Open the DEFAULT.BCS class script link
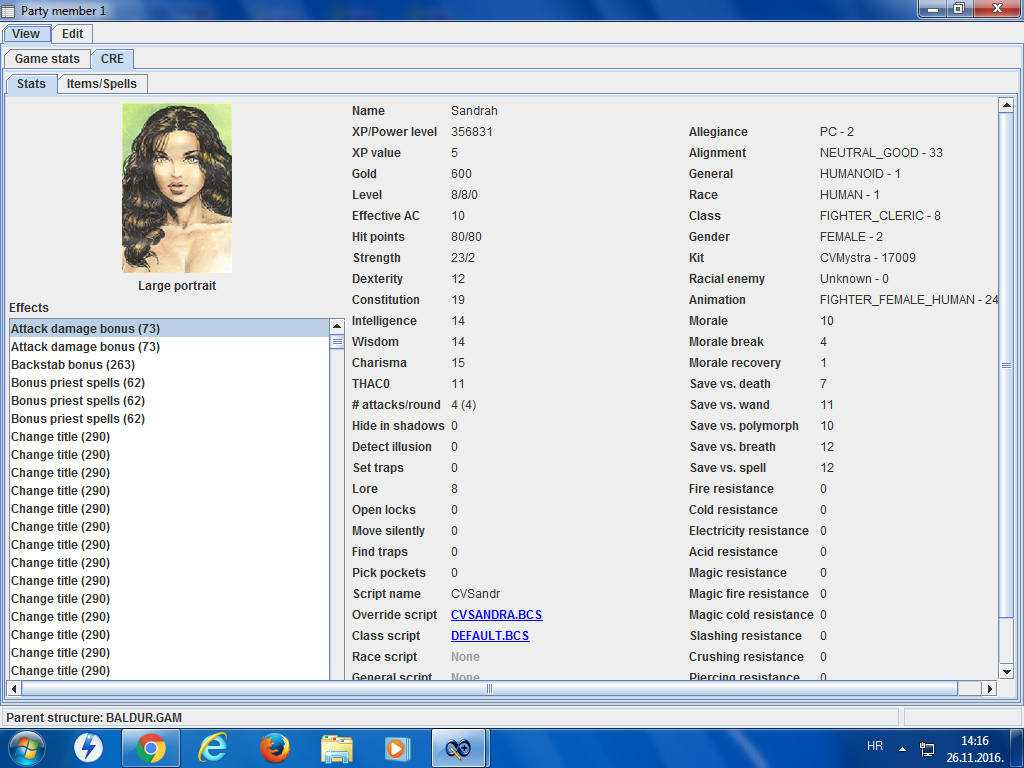Screen dimensions: 1024x768 click(490, 635)
